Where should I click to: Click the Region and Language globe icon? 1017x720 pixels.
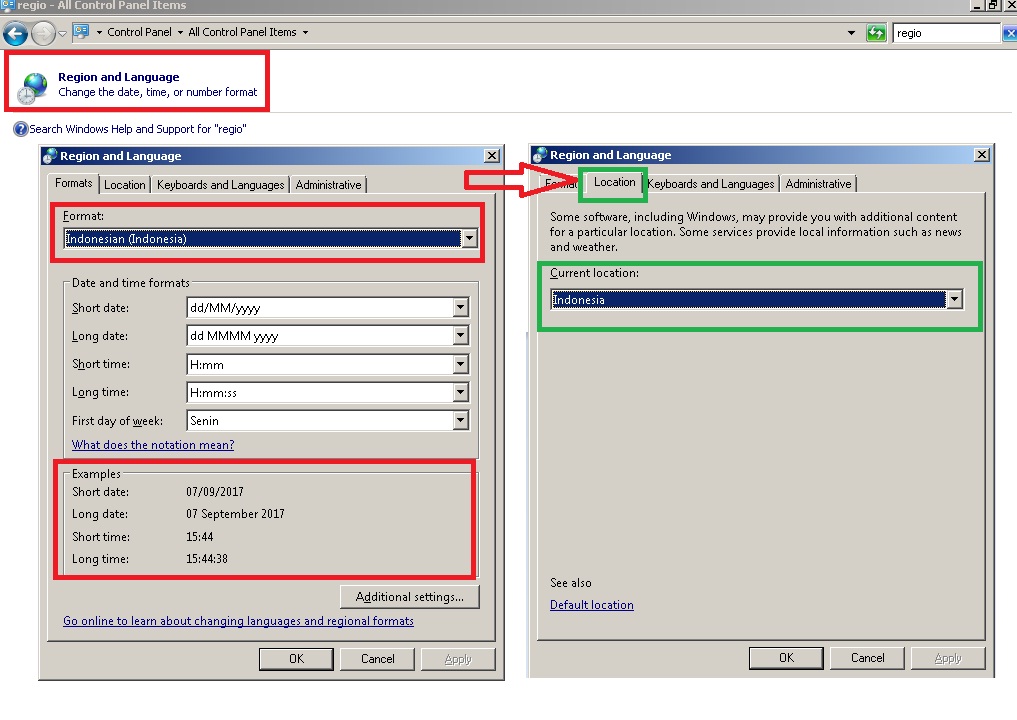click(x=33, y=86)
